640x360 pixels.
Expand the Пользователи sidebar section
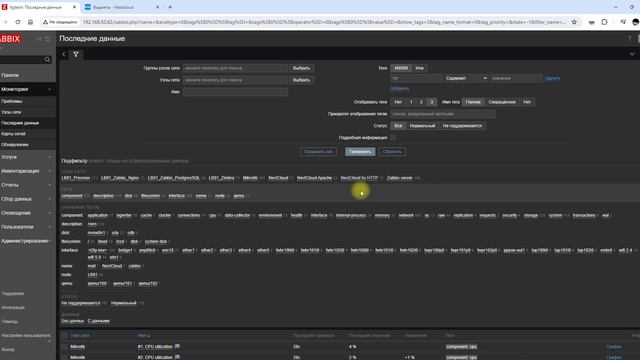[x=28, y=227]
